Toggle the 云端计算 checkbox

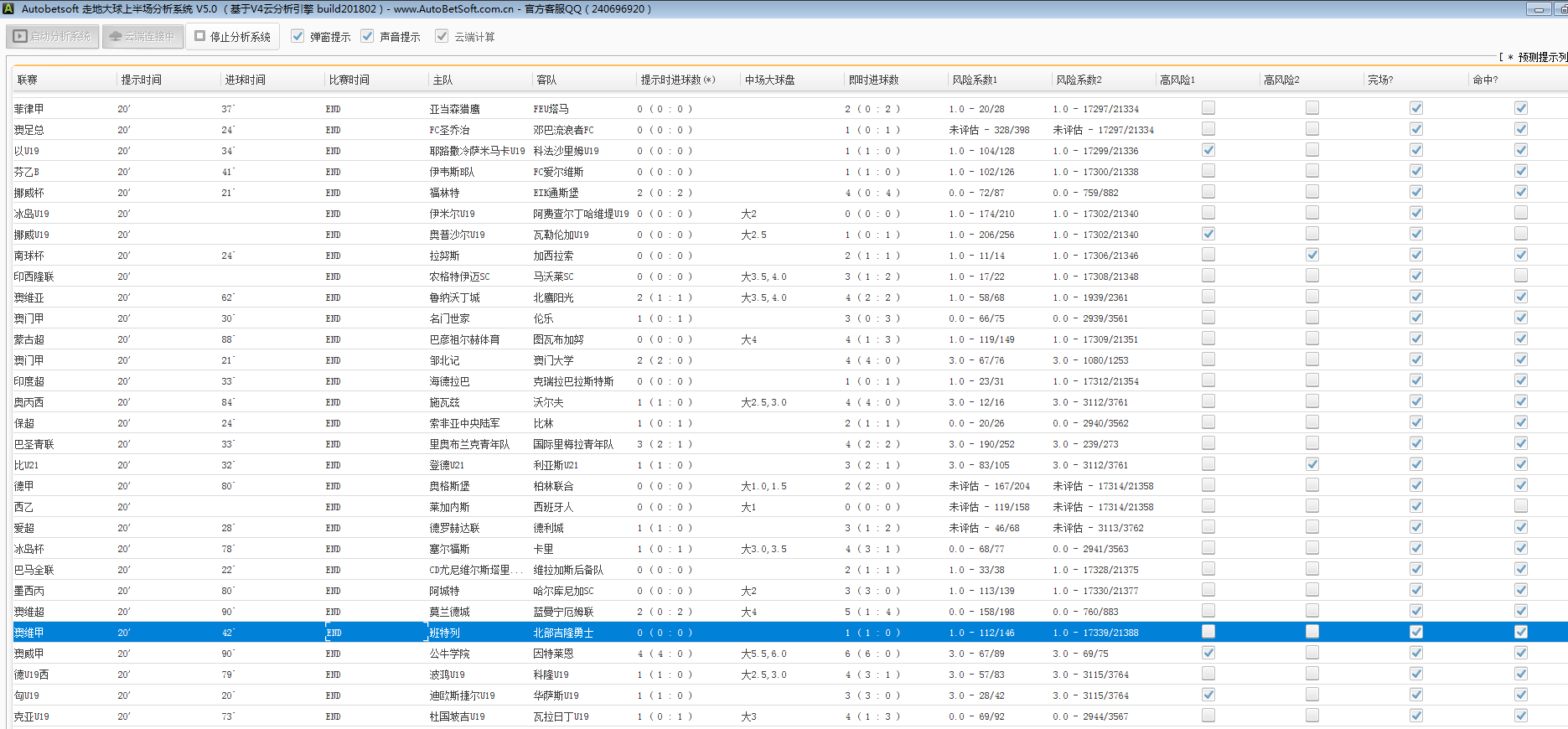coord(442,36)
